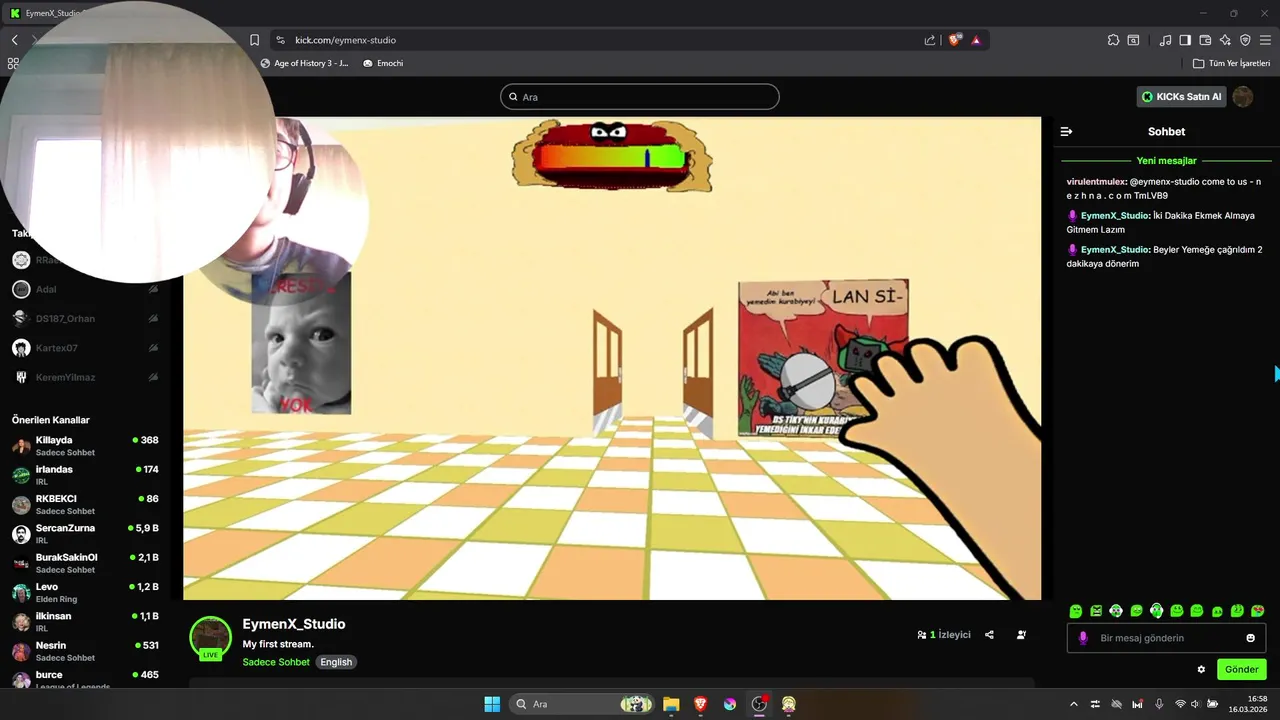This screenshot has height=720, width=1280.
Task: Open OBS Studio taskbar icon
Action: [759, 704]
